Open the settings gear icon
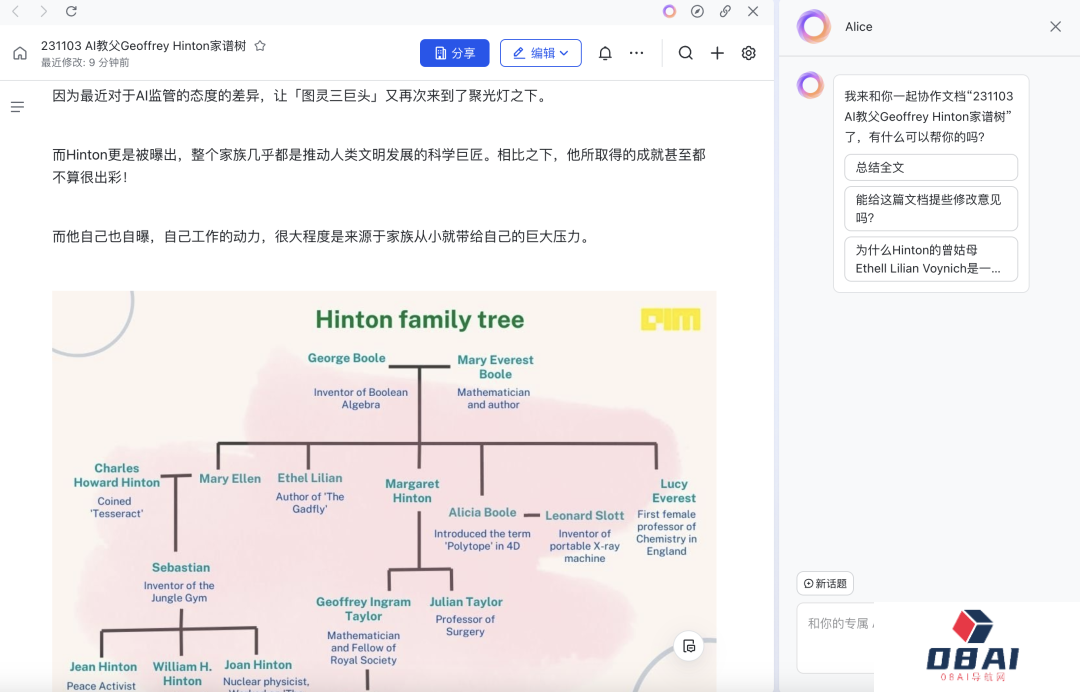Viewport: 1080px width, 692px height. click(748, 53)
